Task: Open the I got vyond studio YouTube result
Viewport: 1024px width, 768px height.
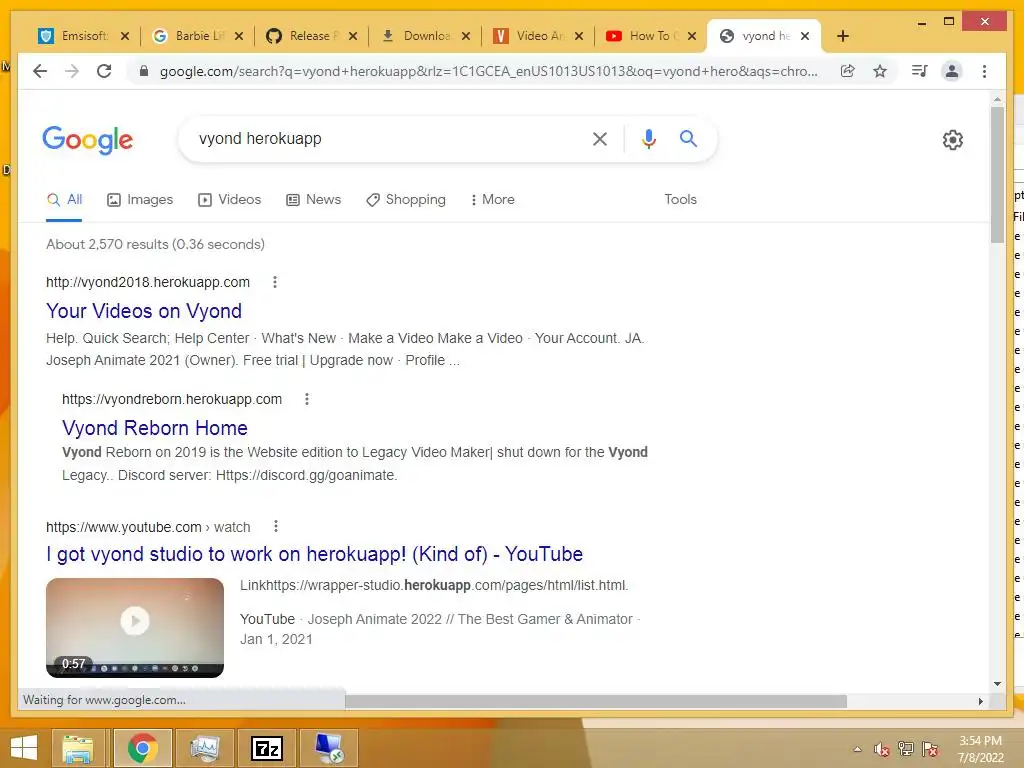Action: click(x=314, y=554)
